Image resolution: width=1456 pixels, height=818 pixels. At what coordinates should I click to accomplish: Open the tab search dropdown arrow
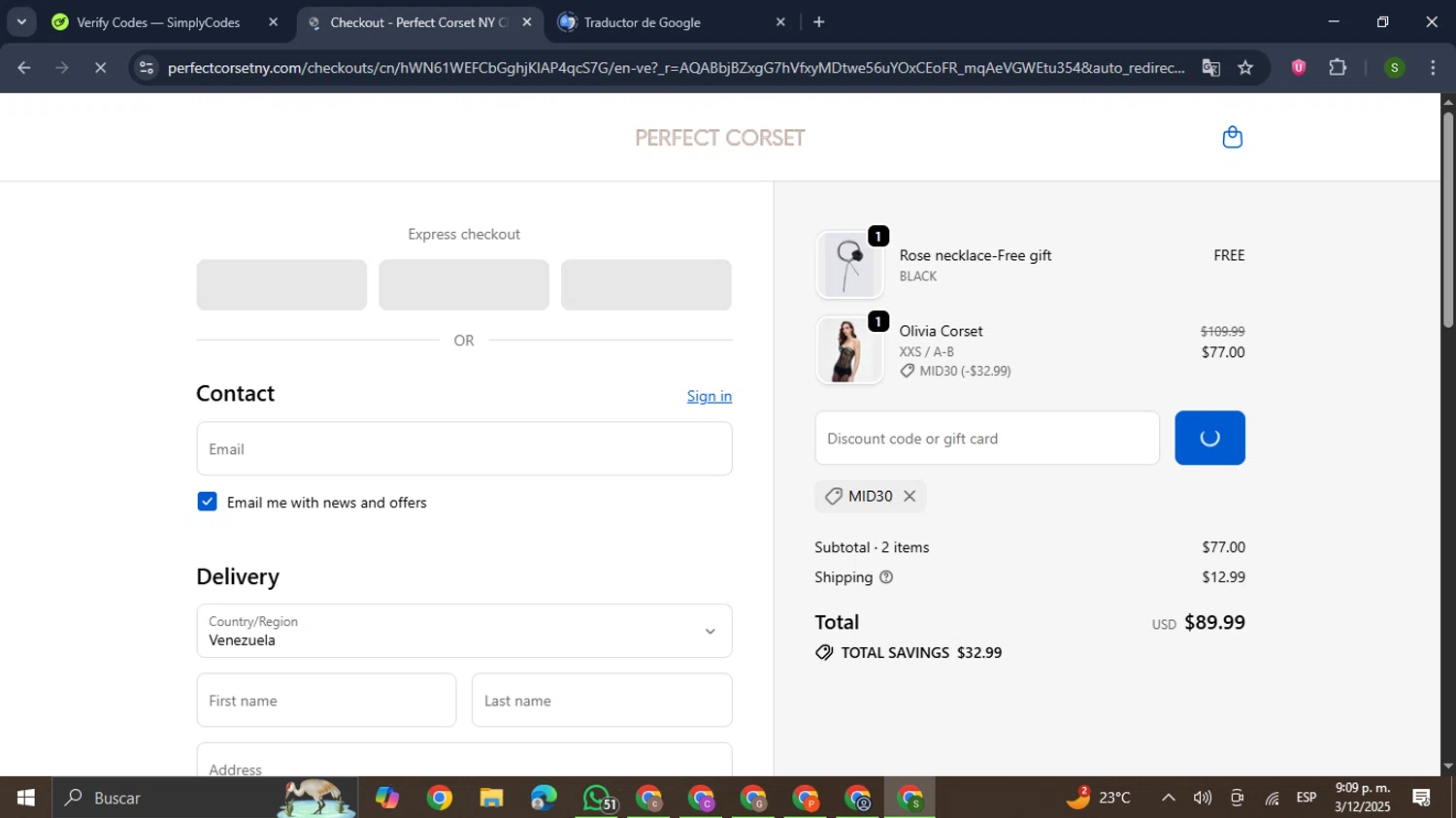tap(21, 21)
